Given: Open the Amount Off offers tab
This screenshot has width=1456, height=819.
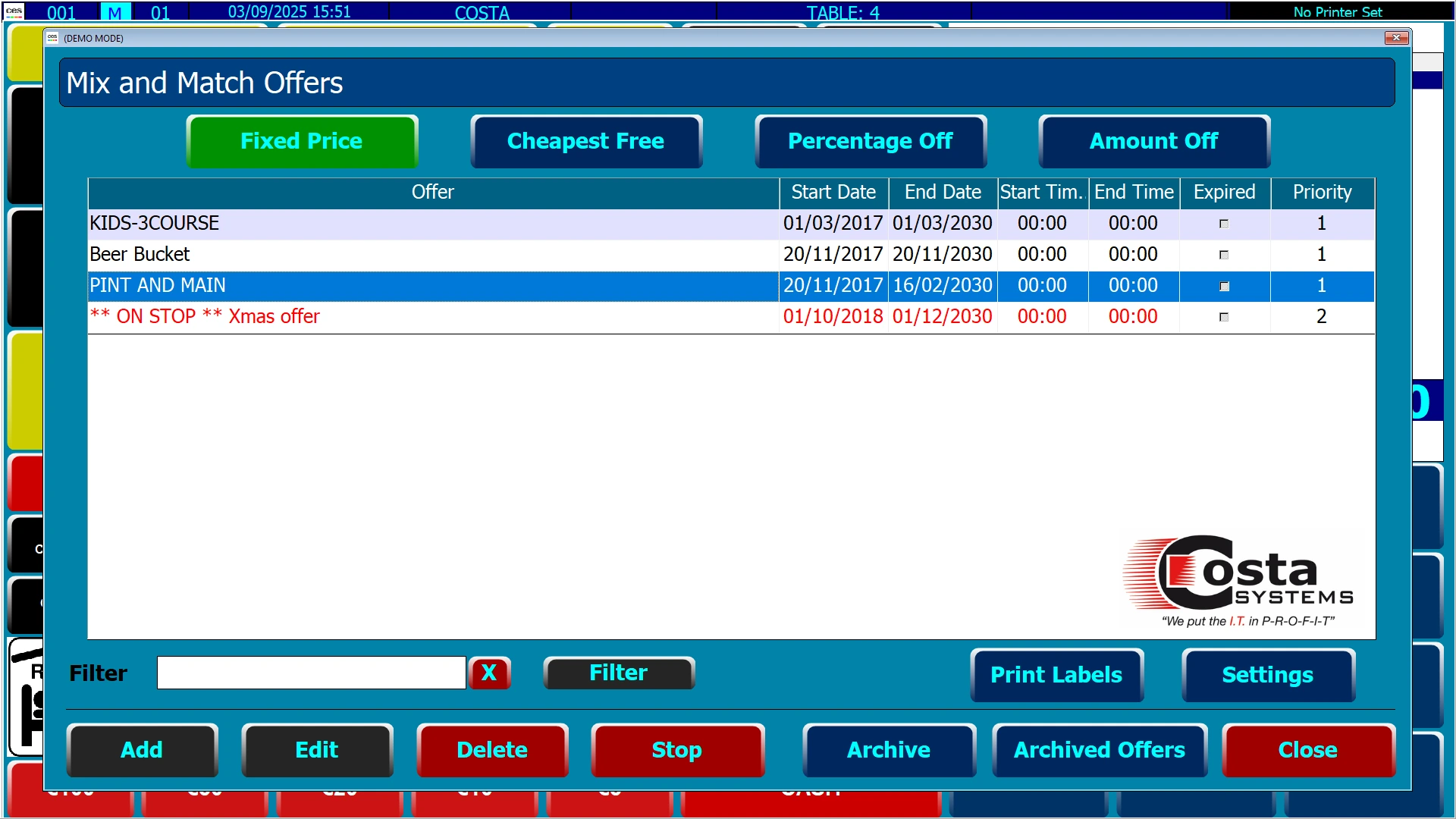Looking at the screenshot, I should point(1153,141).
